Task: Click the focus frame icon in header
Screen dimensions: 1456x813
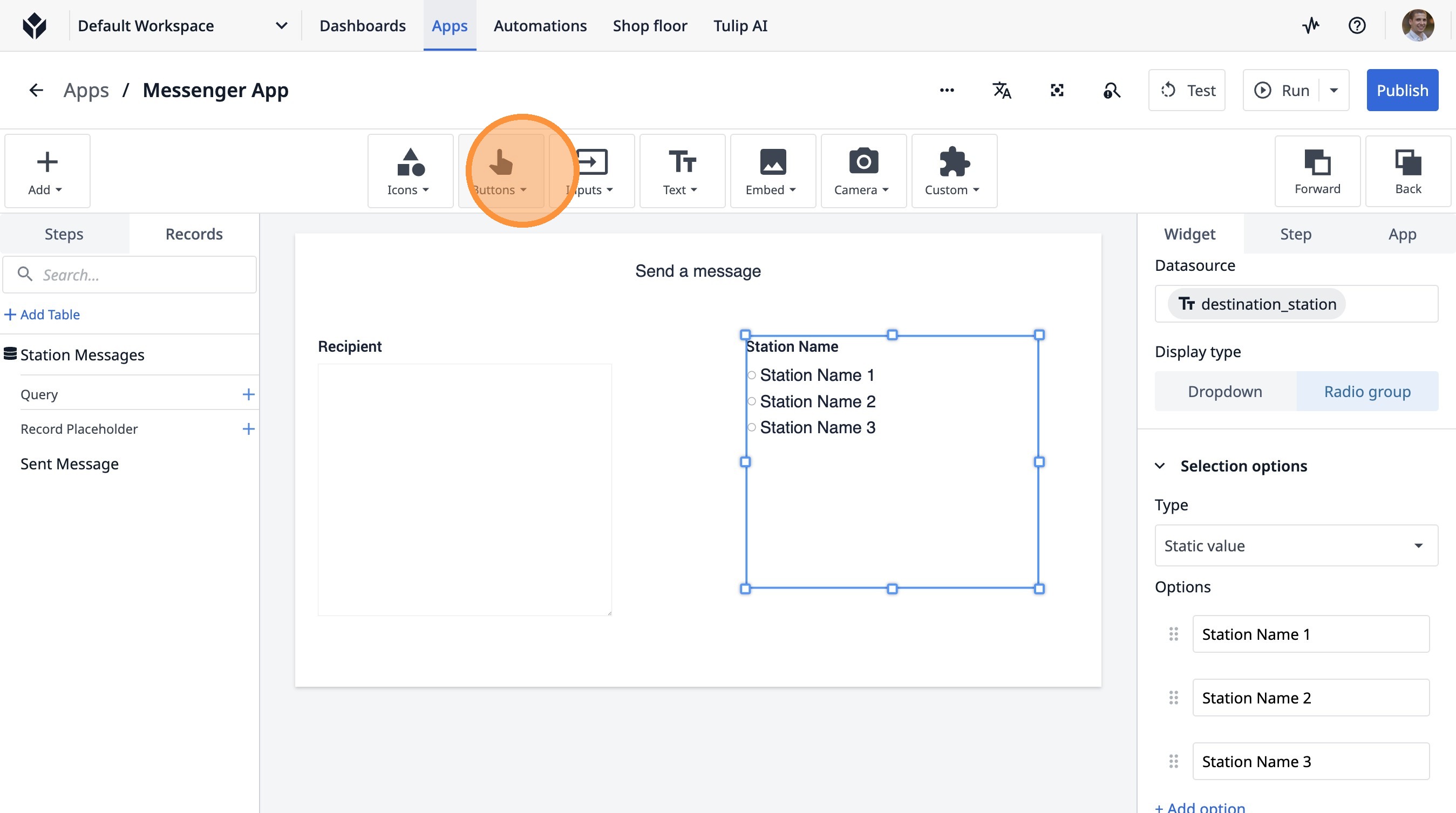Action: tap(1057, 91)
